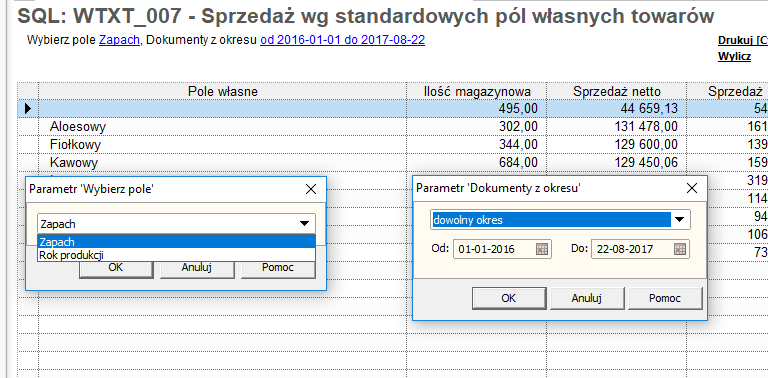Confirm 'Wybierz pole' dialog with OK

(116, 268)
